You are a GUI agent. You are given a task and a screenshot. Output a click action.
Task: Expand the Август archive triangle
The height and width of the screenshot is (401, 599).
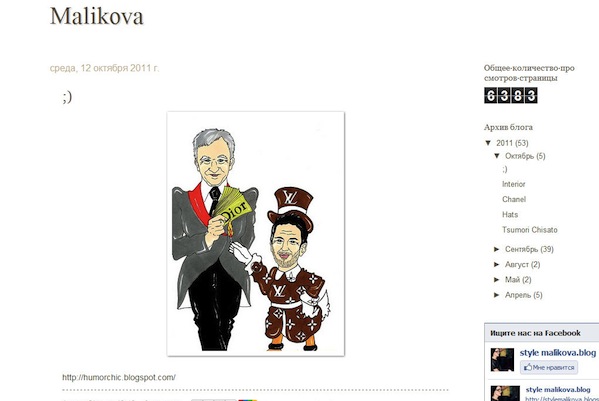pos(497,264)
